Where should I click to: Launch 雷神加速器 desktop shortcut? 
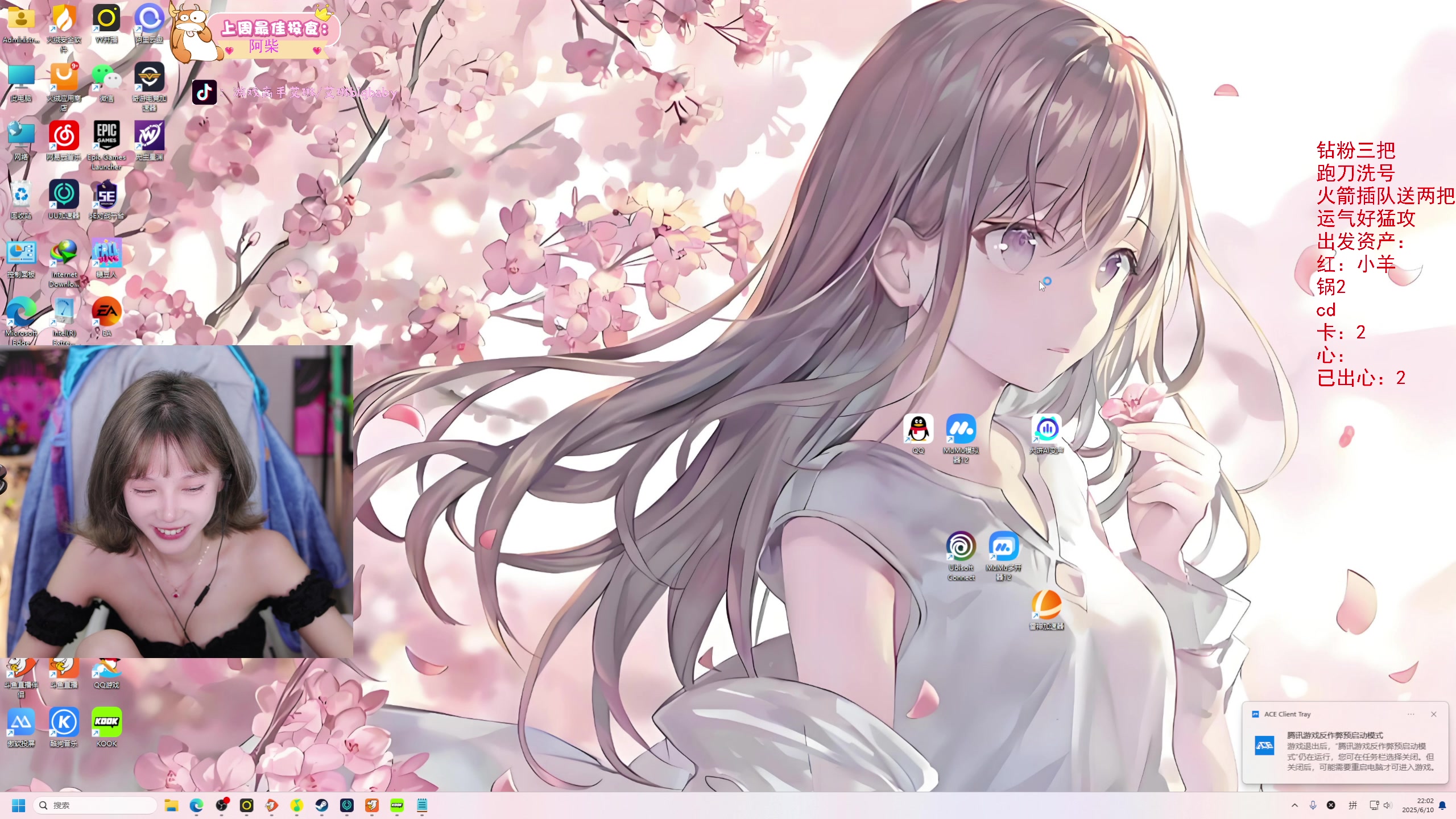[1046, 610]
